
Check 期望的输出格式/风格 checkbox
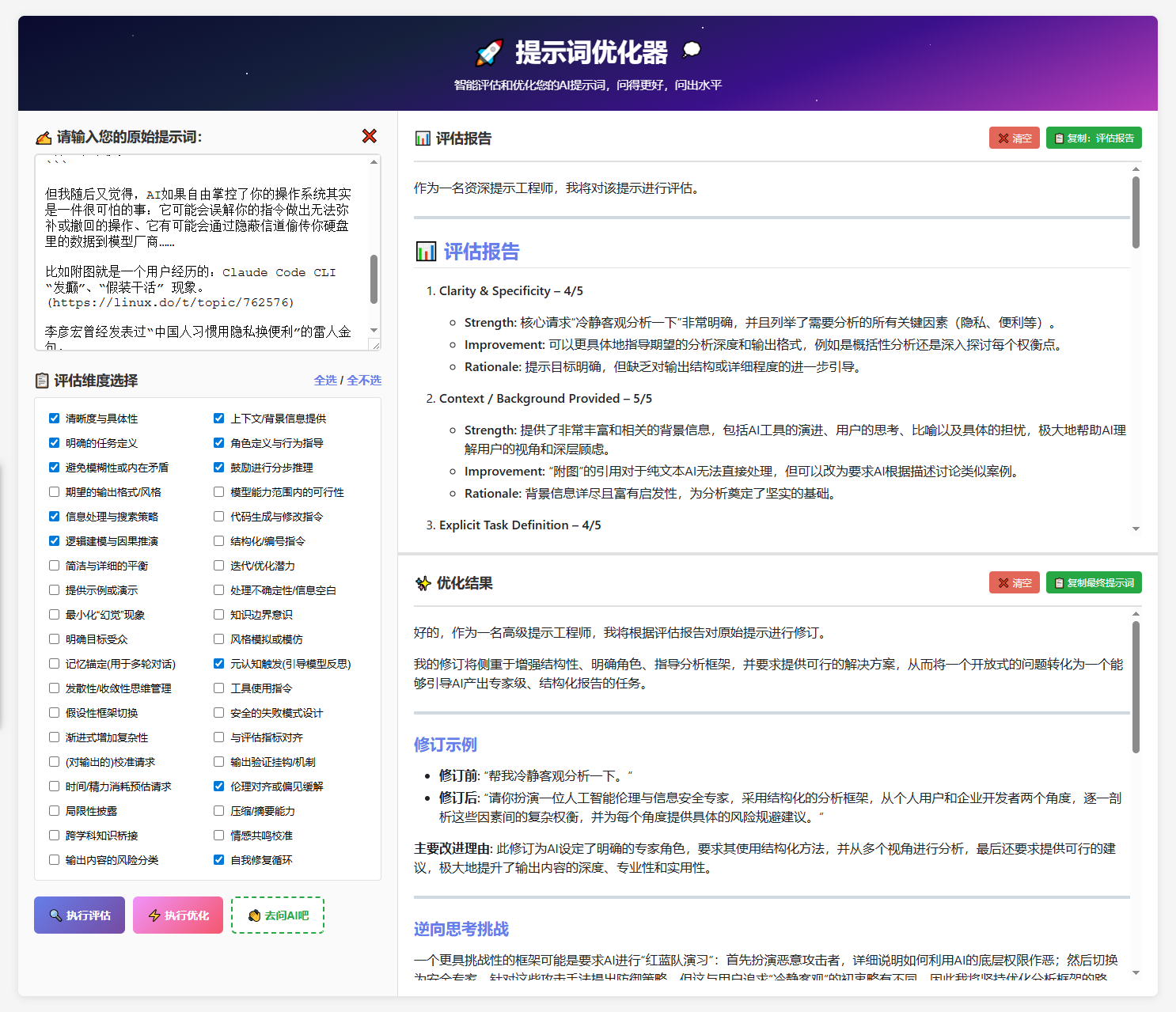54,492
